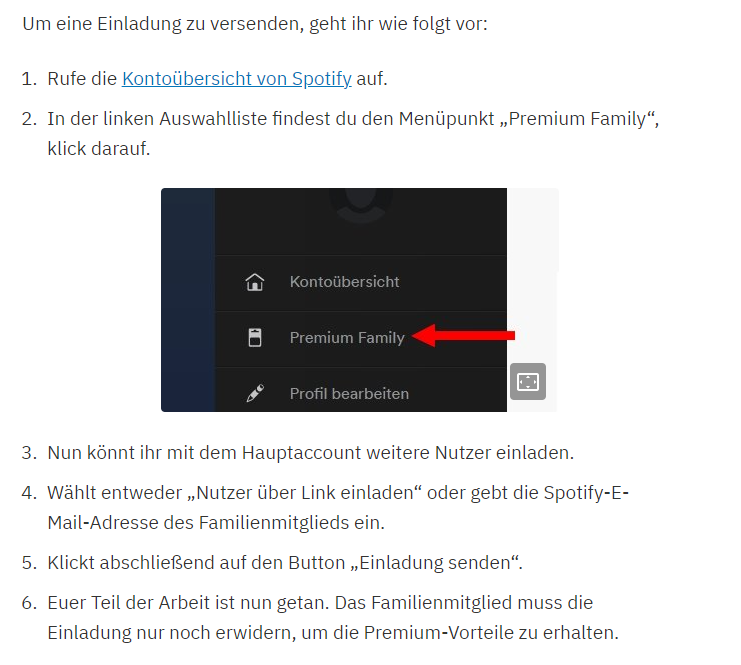
Task: Click step 2 text about linken Auswahlliste
Action: (x=353, y=133)
